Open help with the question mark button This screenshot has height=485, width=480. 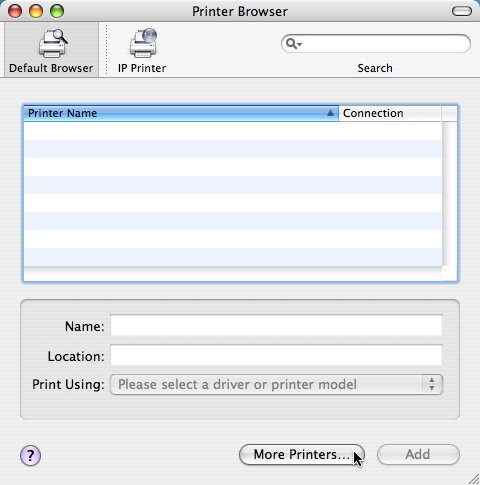[30, 455]
